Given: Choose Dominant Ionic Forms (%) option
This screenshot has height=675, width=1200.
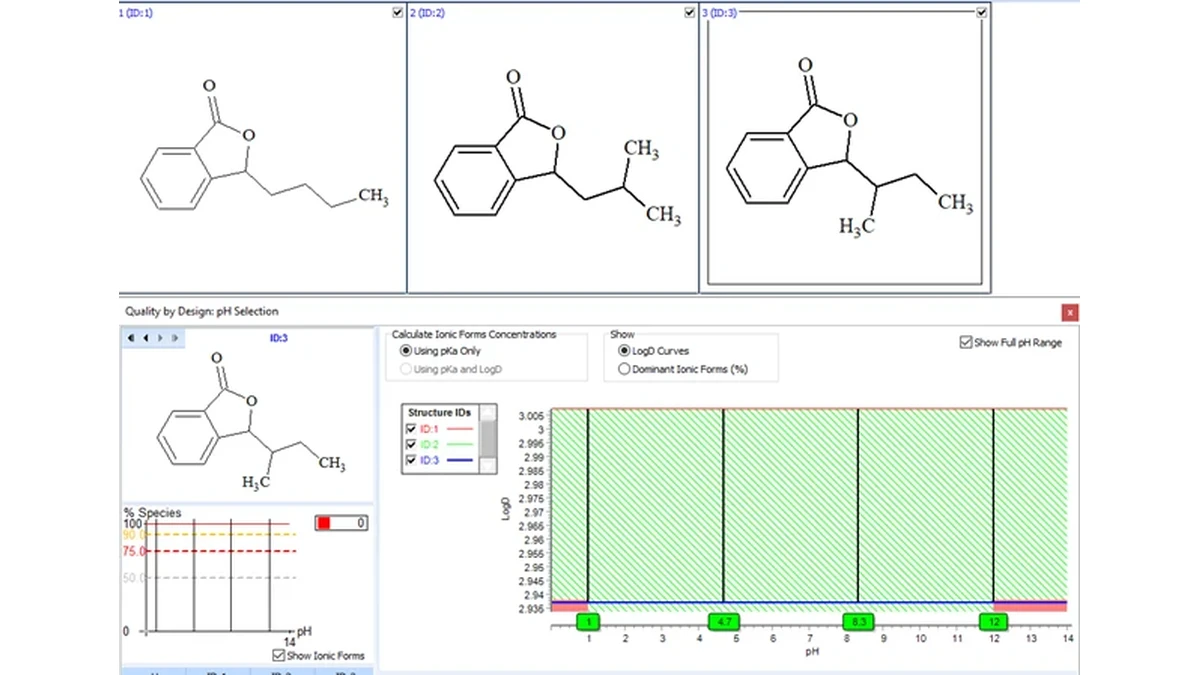Looking at the screenshot, I should (x=625, y=369).
